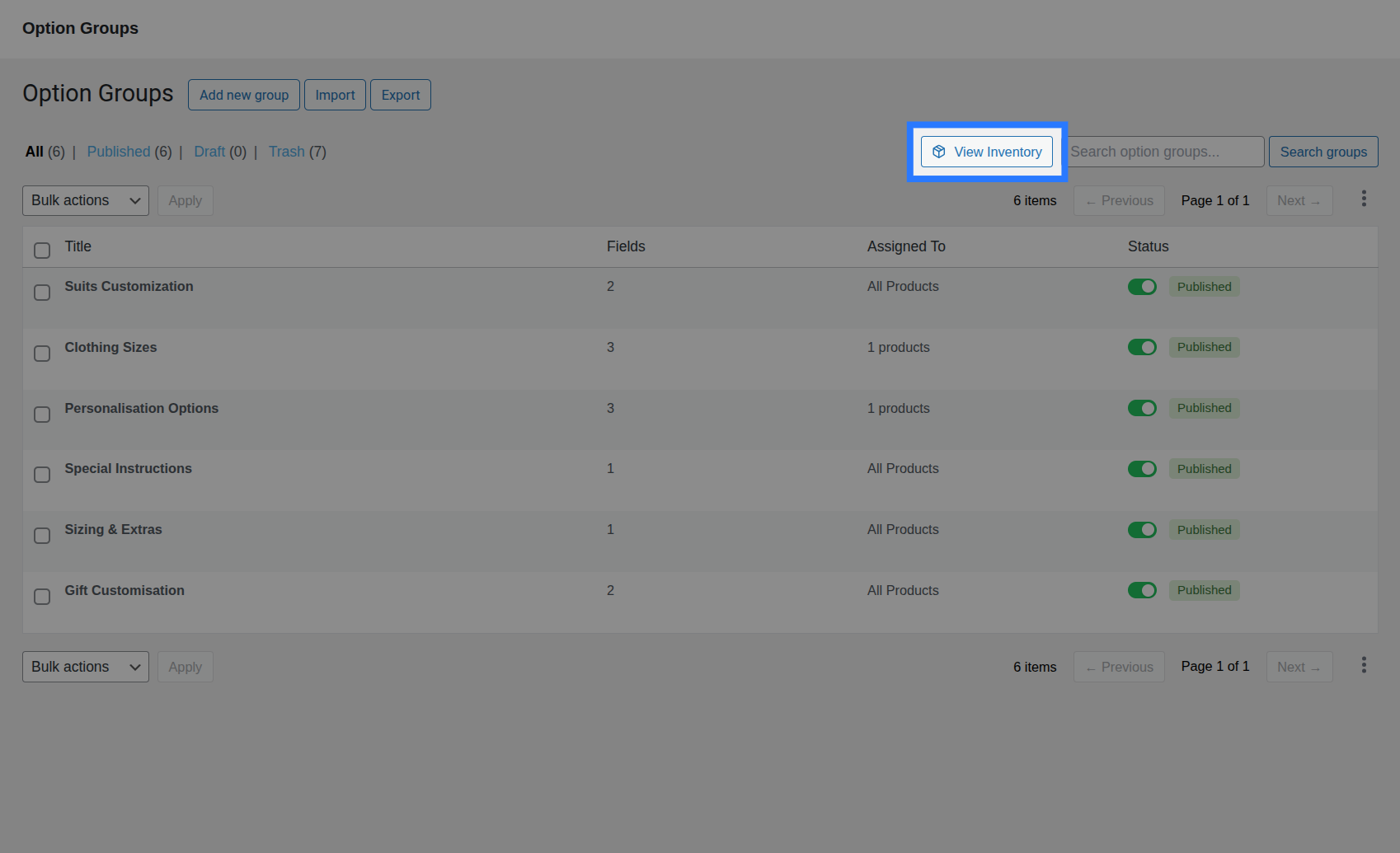The image size is (1400, 853).
Task: Check the Personalisation Options row checkbox
Action: (42, 415)
